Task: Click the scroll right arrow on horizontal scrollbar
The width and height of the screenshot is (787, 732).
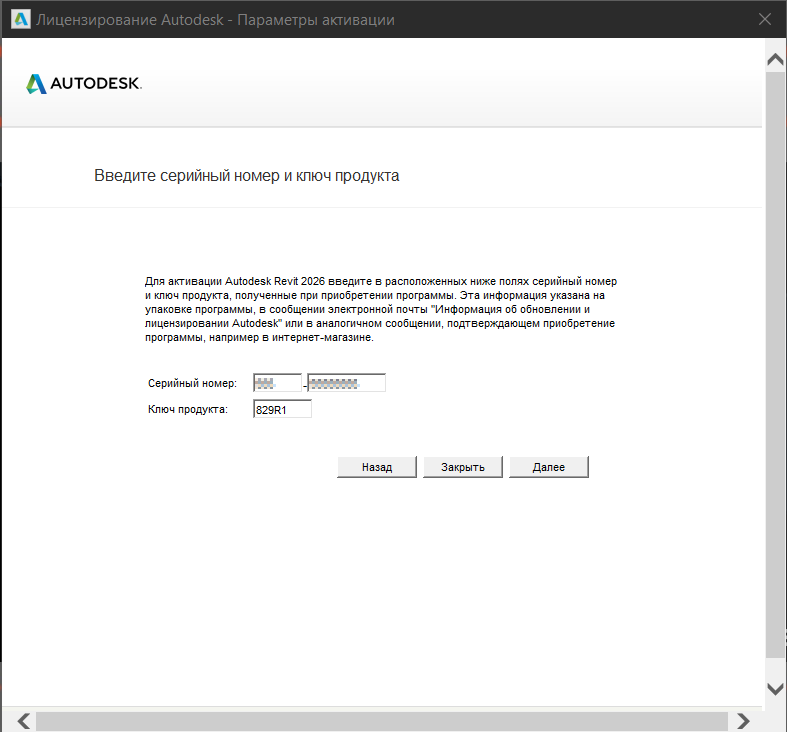Action: (x=743, y=721)
